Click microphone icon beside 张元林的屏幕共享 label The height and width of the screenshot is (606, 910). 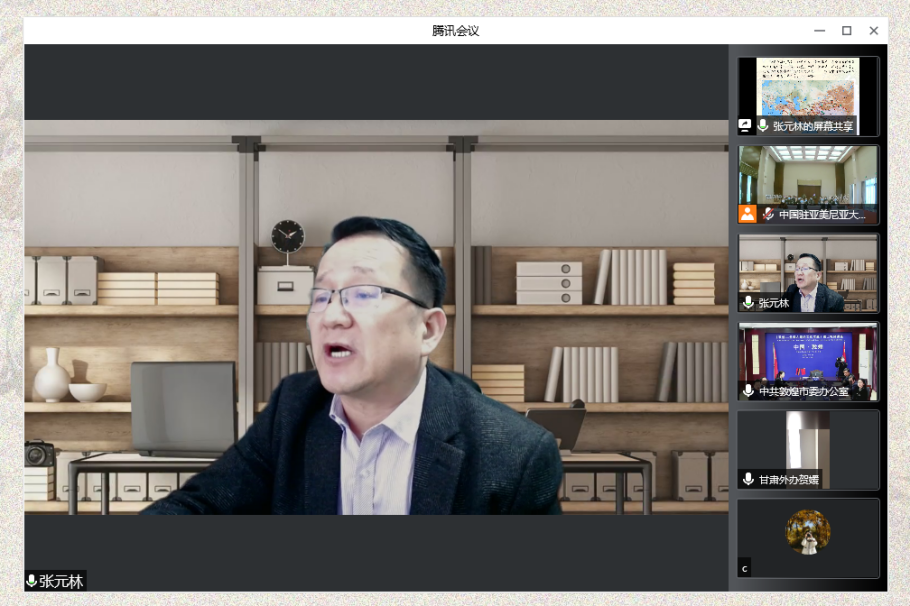pos(763,126)
